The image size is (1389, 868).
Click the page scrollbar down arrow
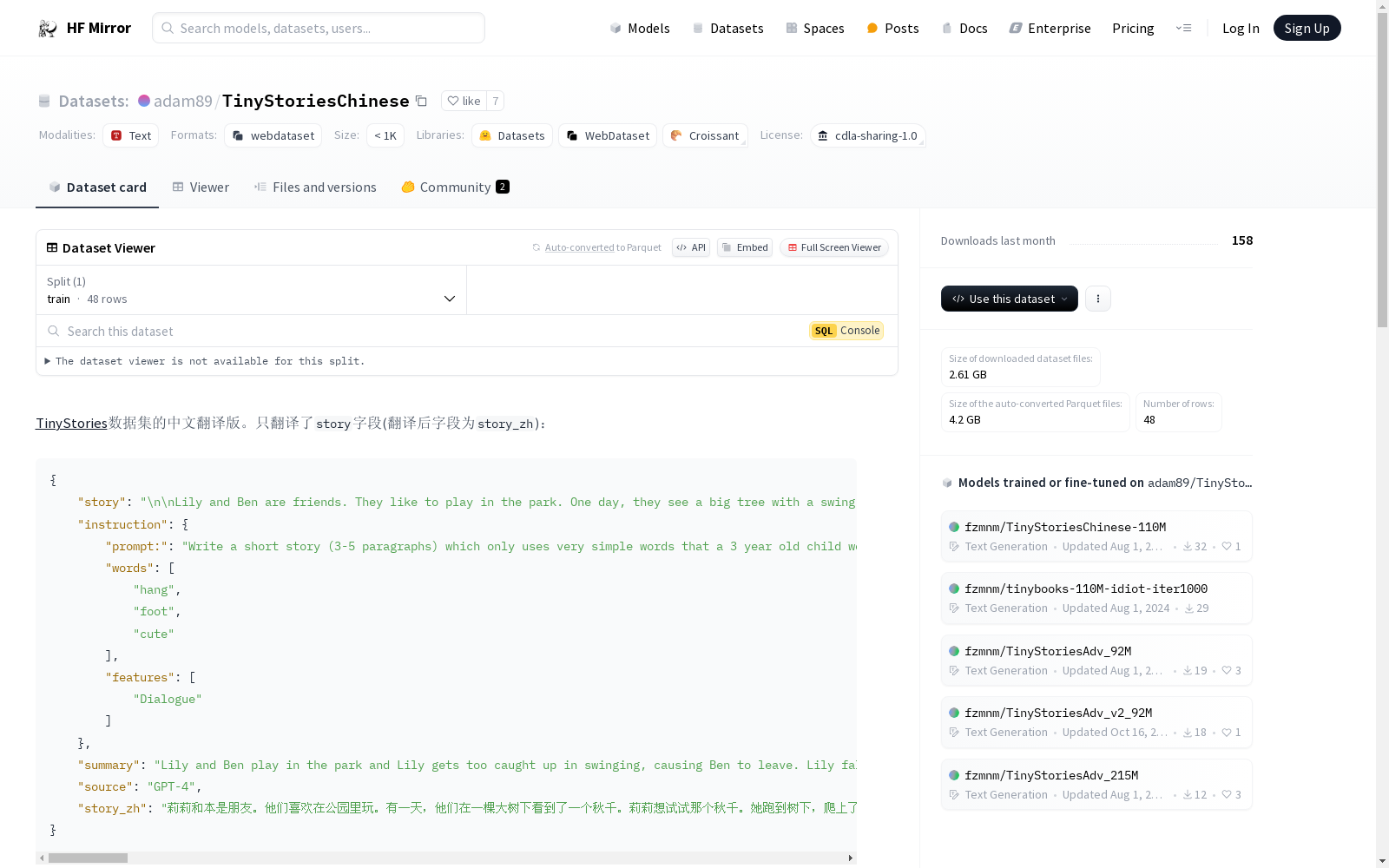click(1382, 861)
